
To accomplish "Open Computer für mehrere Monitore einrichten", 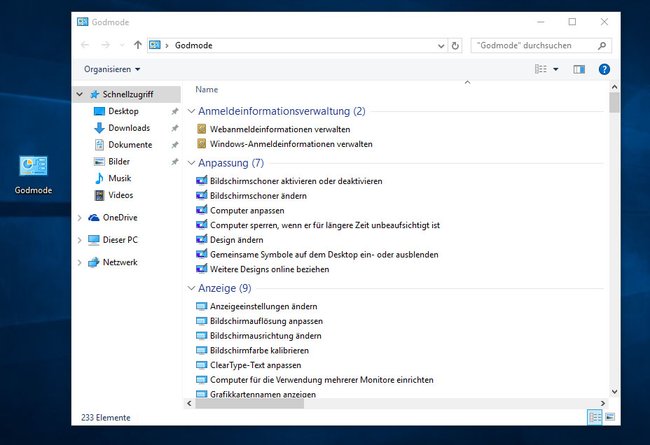I will (x=322, y=380).
